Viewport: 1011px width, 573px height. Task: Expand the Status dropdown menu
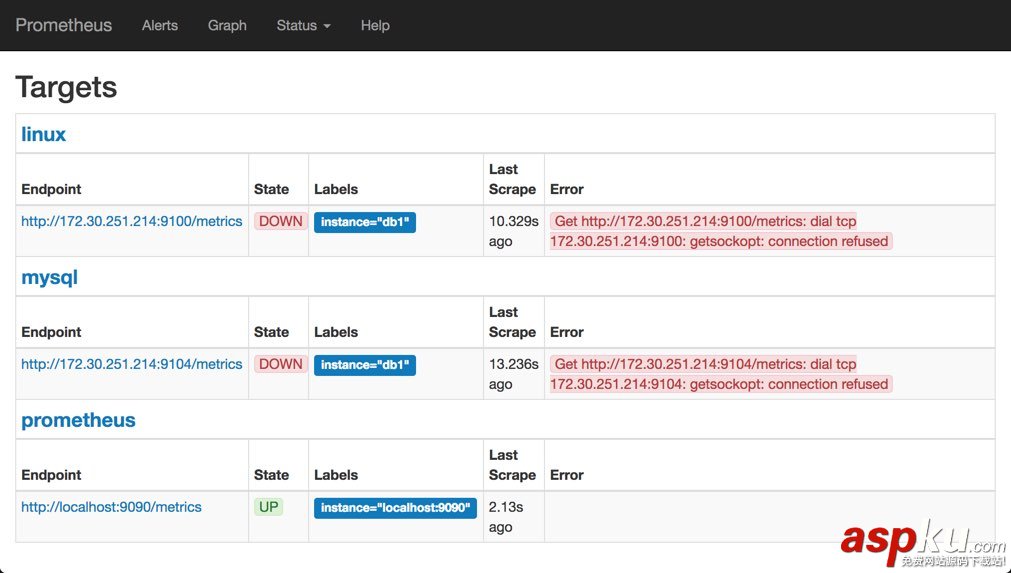click(304, 25)
